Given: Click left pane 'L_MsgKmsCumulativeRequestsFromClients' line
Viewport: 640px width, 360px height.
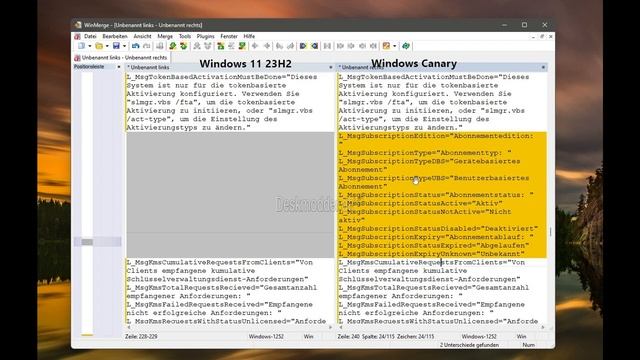Looking at the screenshot, I should pos(220,262).
